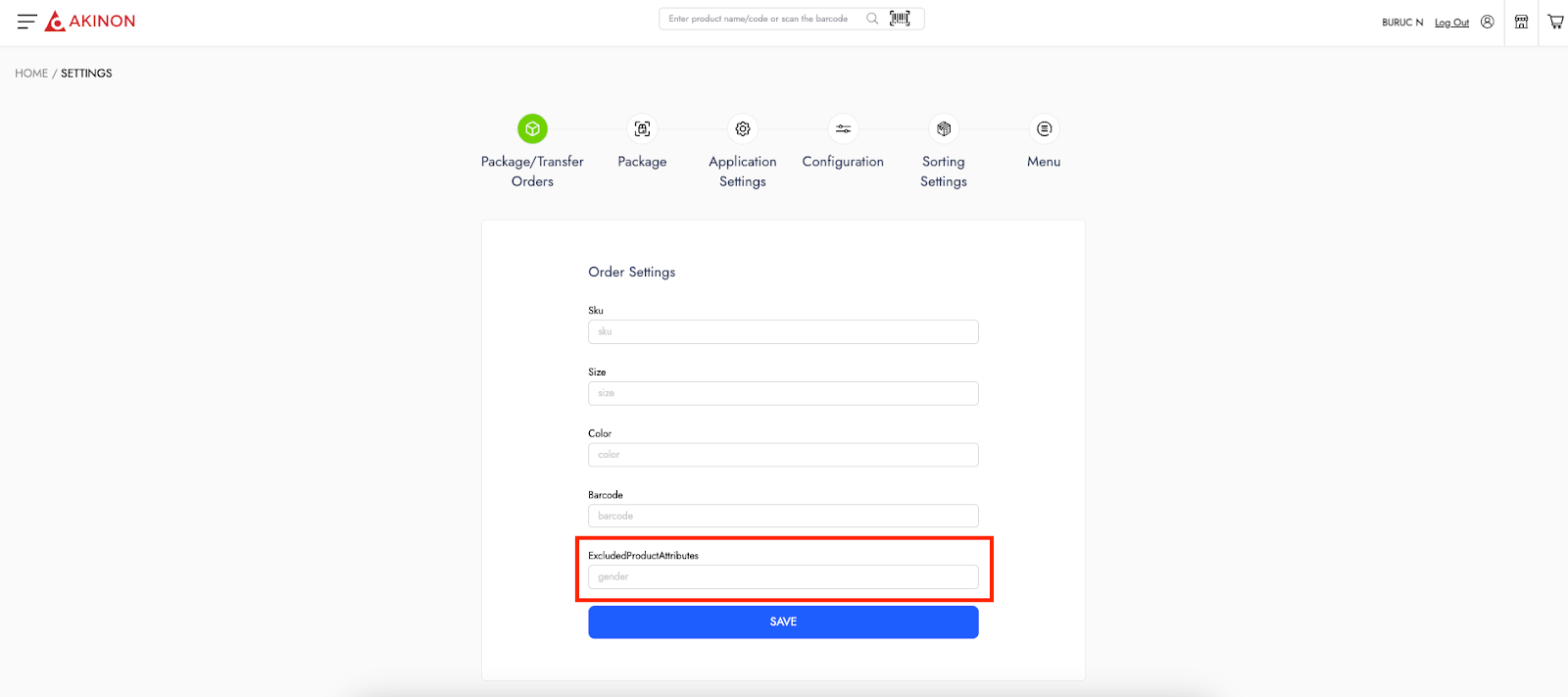Click the ExcludedProductAttributes input field
The width and height of the screenshot is (1568, 697).
click(783, 576)
